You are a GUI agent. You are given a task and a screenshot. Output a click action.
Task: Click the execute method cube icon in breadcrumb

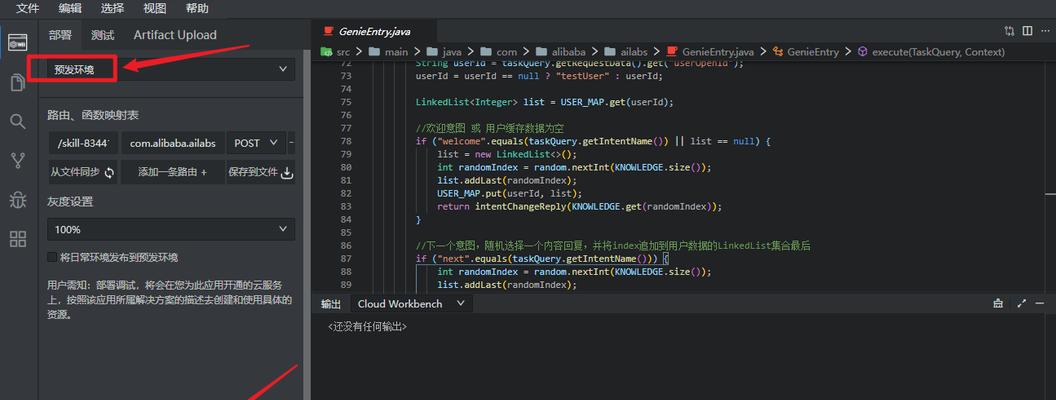coord(862,51)
